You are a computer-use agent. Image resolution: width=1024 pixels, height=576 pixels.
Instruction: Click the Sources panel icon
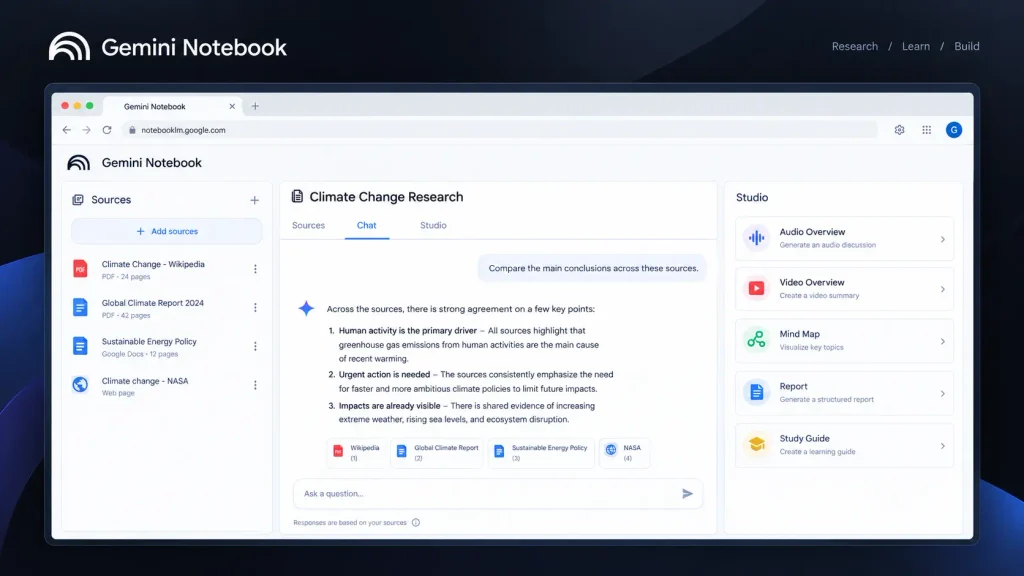[x=78, y=200]
